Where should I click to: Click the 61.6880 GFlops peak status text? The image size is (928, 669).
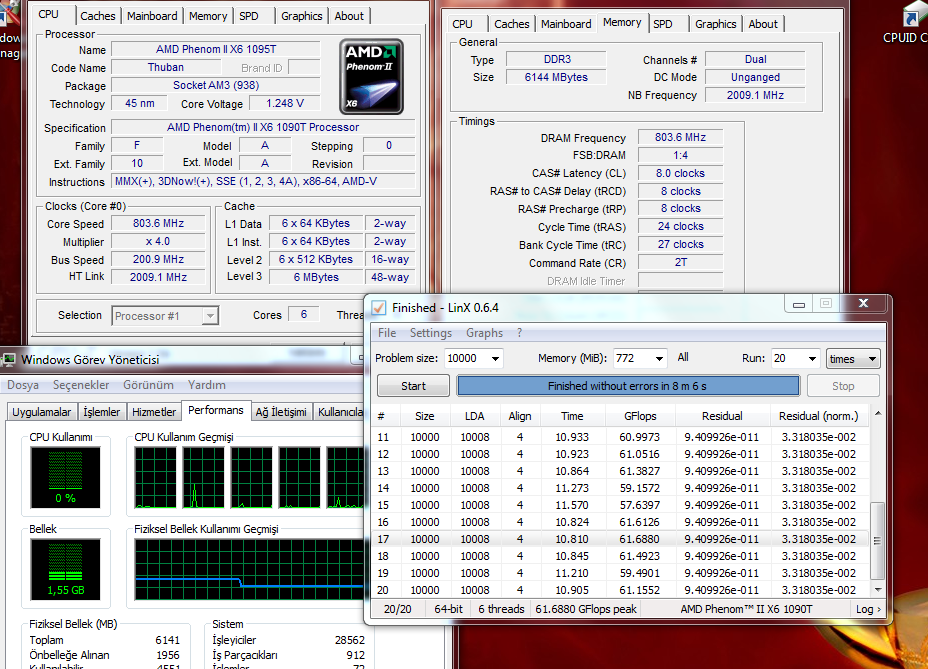pyautogui.click(x=586, y=609)
